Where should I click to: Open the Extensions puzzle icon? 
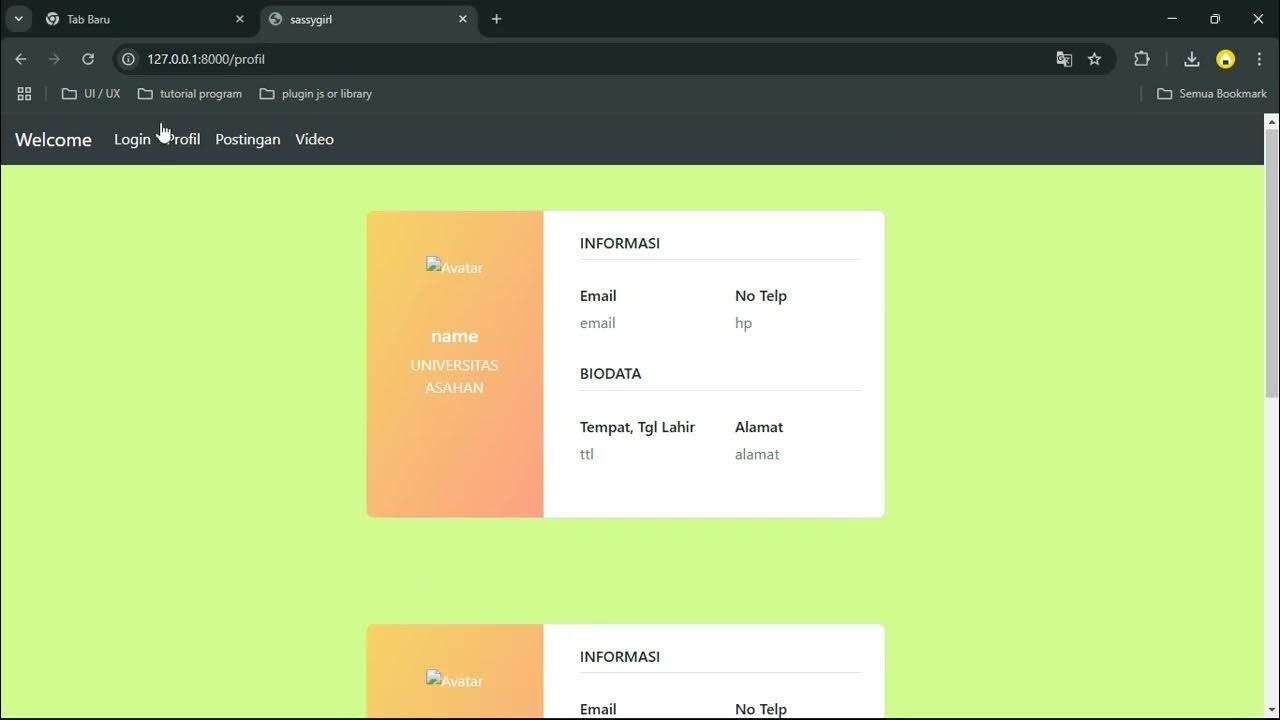(1142, 59)
